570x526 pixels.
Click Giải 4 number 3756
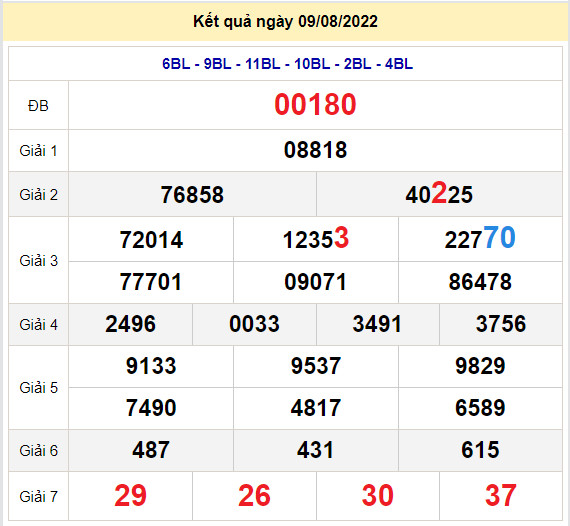click(501, 324)
